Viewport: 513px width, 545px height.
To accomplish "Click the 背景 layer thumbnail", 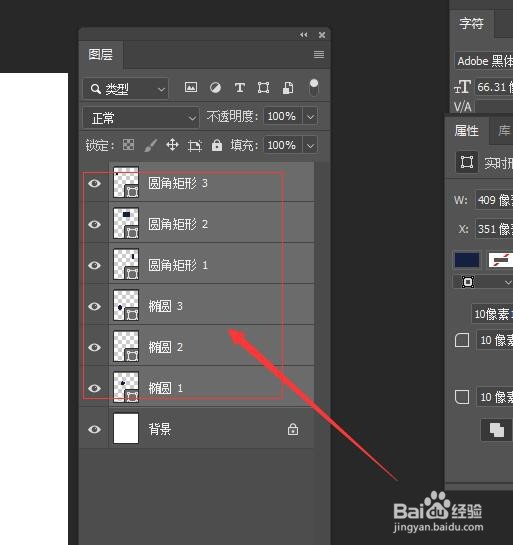I will click(x=126, y=428).
